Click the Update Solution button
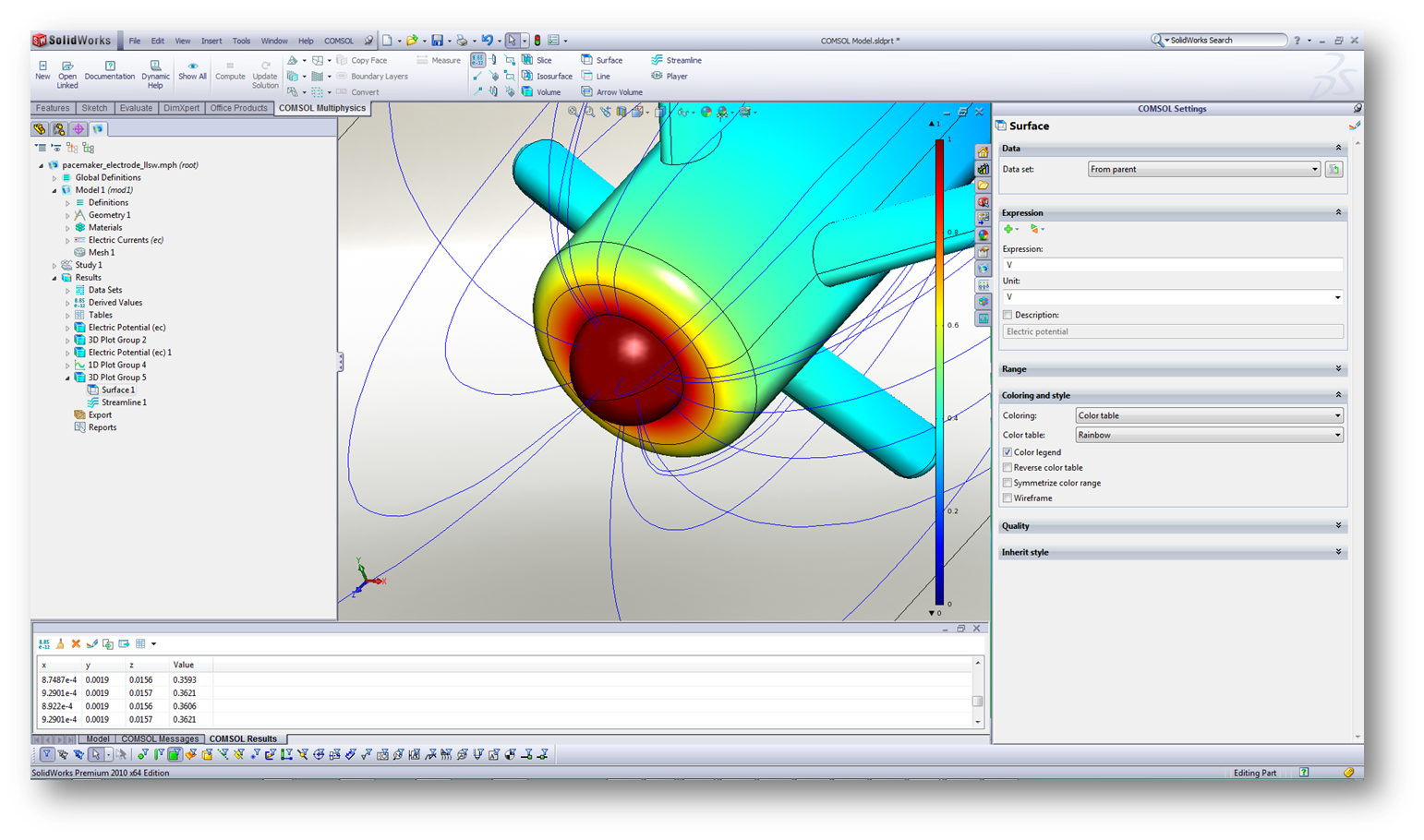Image resolution: width=1424 pixels, height=840 pixels. coord(265,75)
